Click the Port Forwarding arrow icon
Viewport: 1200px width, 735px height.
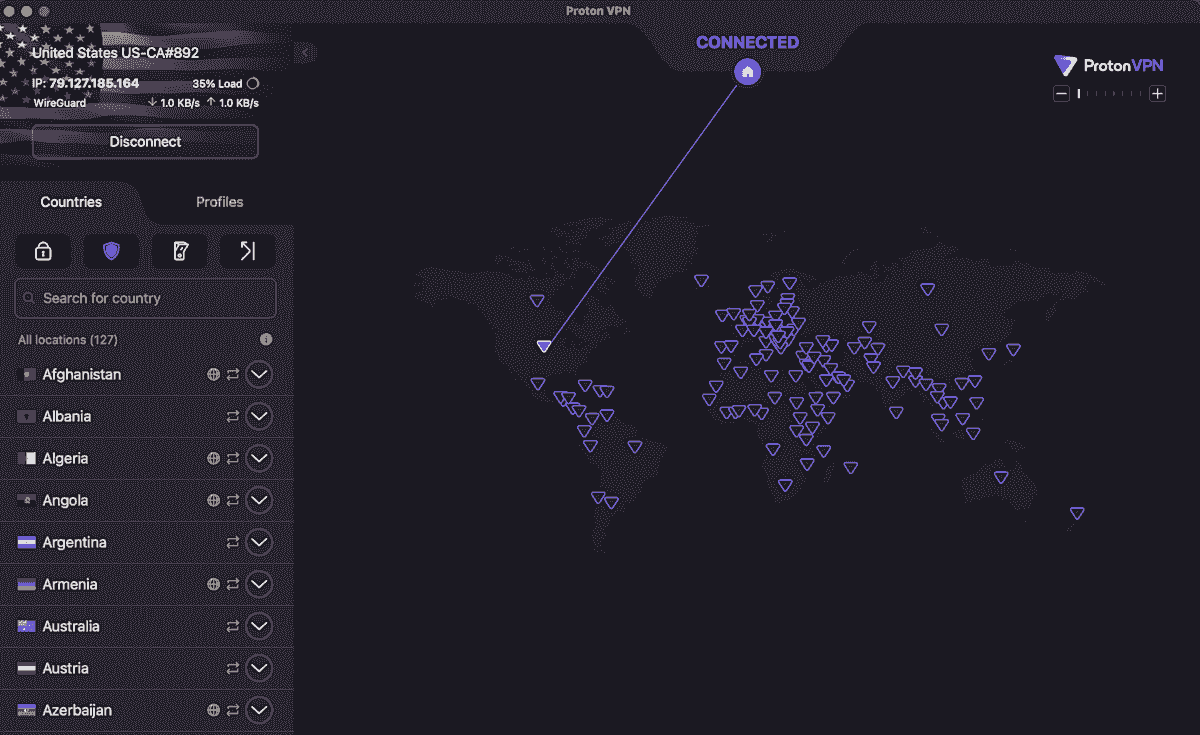point(247,252)
